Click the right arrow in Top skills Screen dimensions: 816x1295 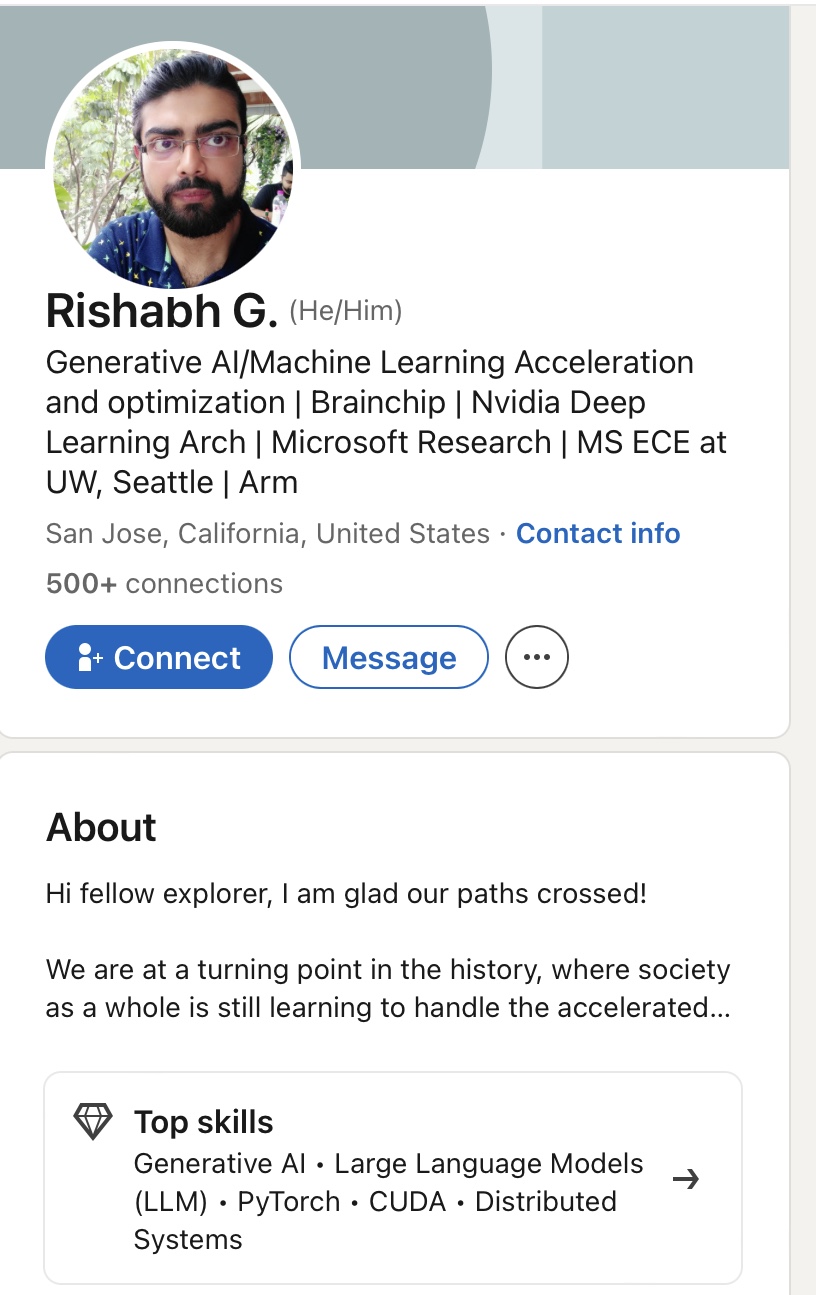pos(686,1180)
